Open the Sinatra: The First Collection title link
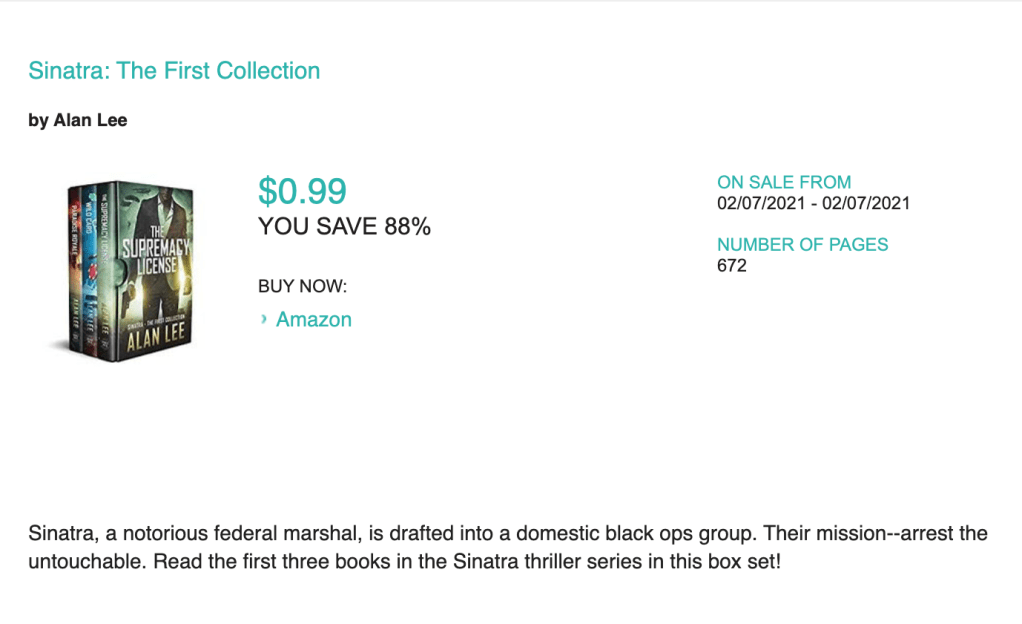This screenshot has height=624, width=1022. (174, 71)
